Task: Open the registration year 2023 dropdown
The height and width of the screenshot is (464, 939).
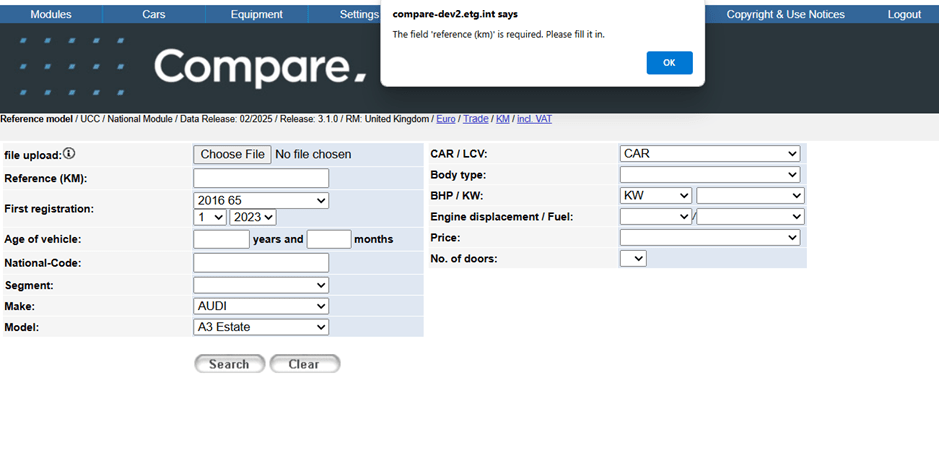Action: [253, 217]
